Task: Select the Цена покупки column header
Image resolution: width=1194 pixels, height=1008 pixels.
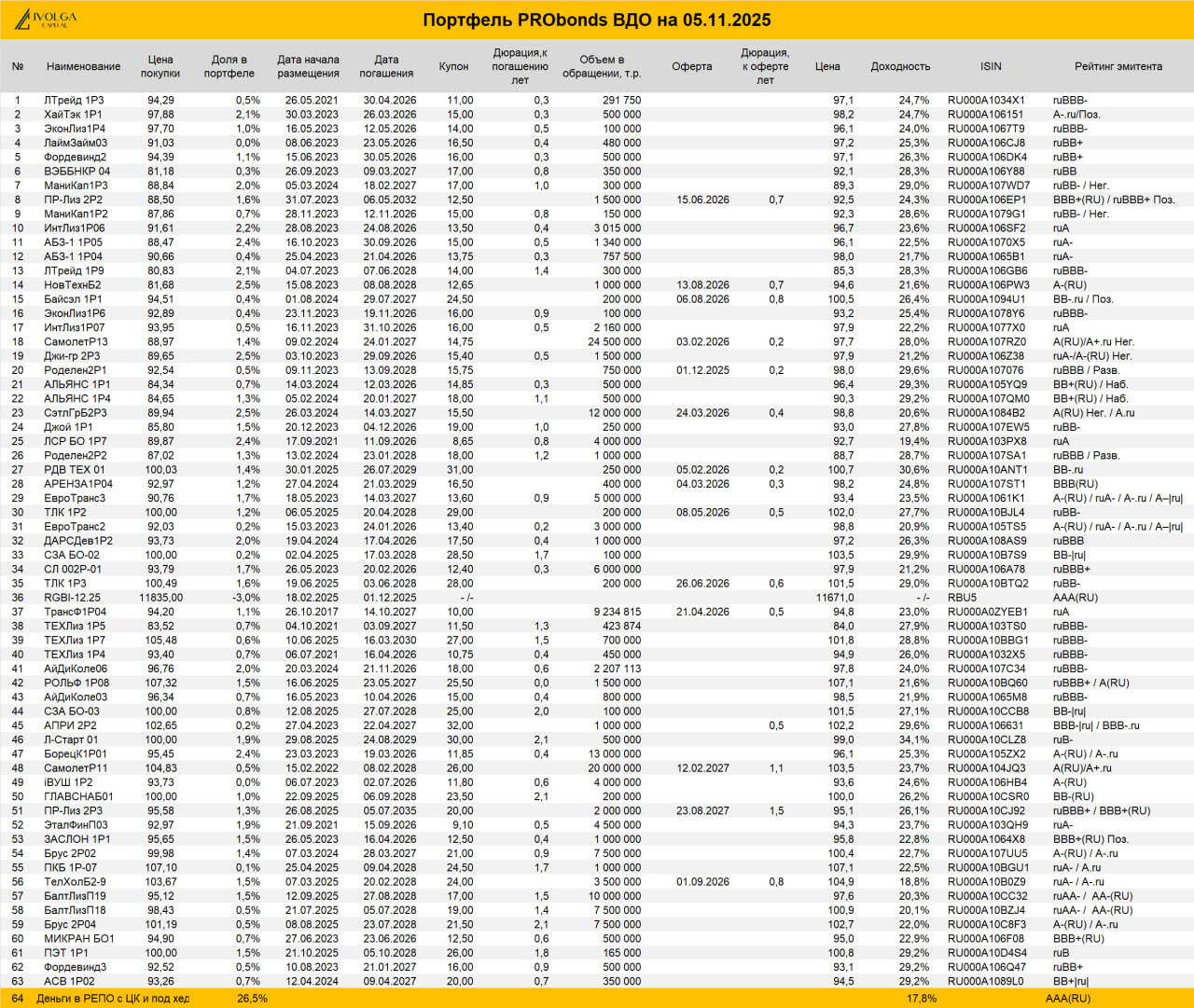Action: (160, 66)
